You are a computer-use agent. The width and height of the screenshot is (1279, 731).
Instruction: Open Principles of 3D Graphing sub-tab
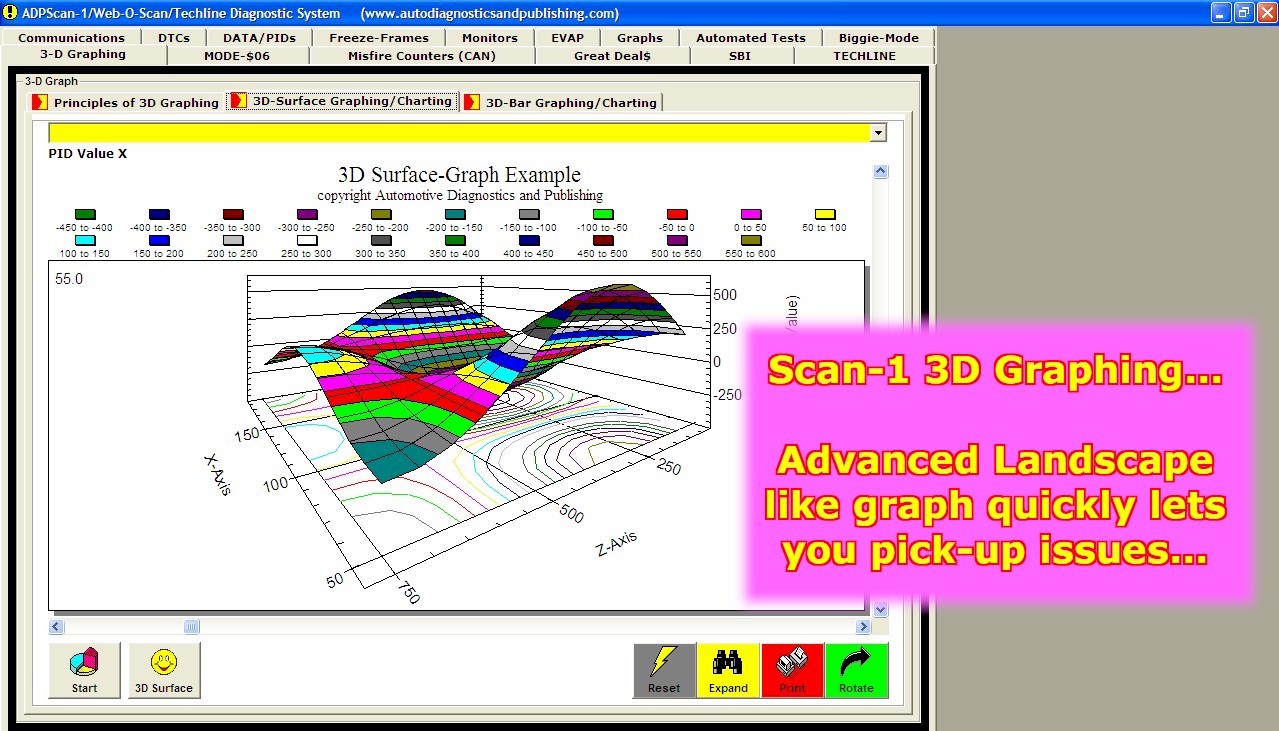[125, 102]
